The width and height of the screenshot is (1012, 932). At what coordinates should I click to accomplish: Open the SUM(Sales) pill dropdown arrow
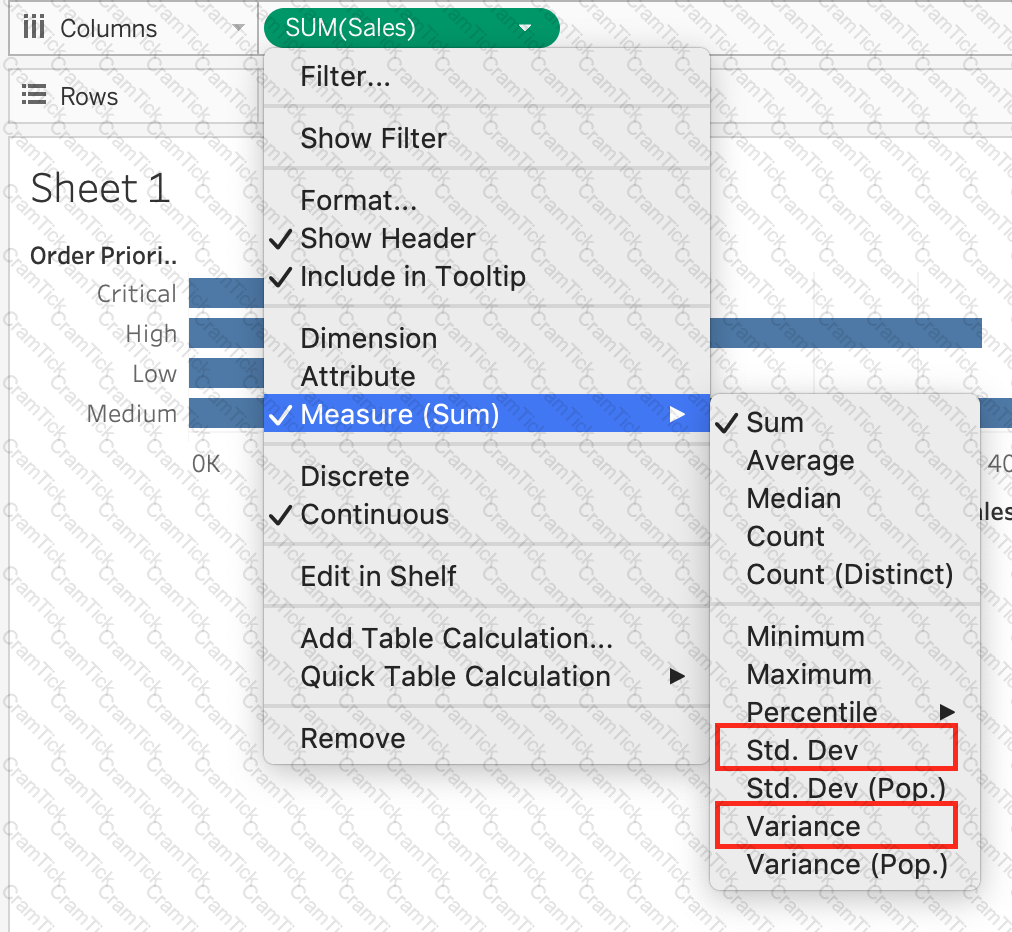pyautogui.click(x=525, y=28)
